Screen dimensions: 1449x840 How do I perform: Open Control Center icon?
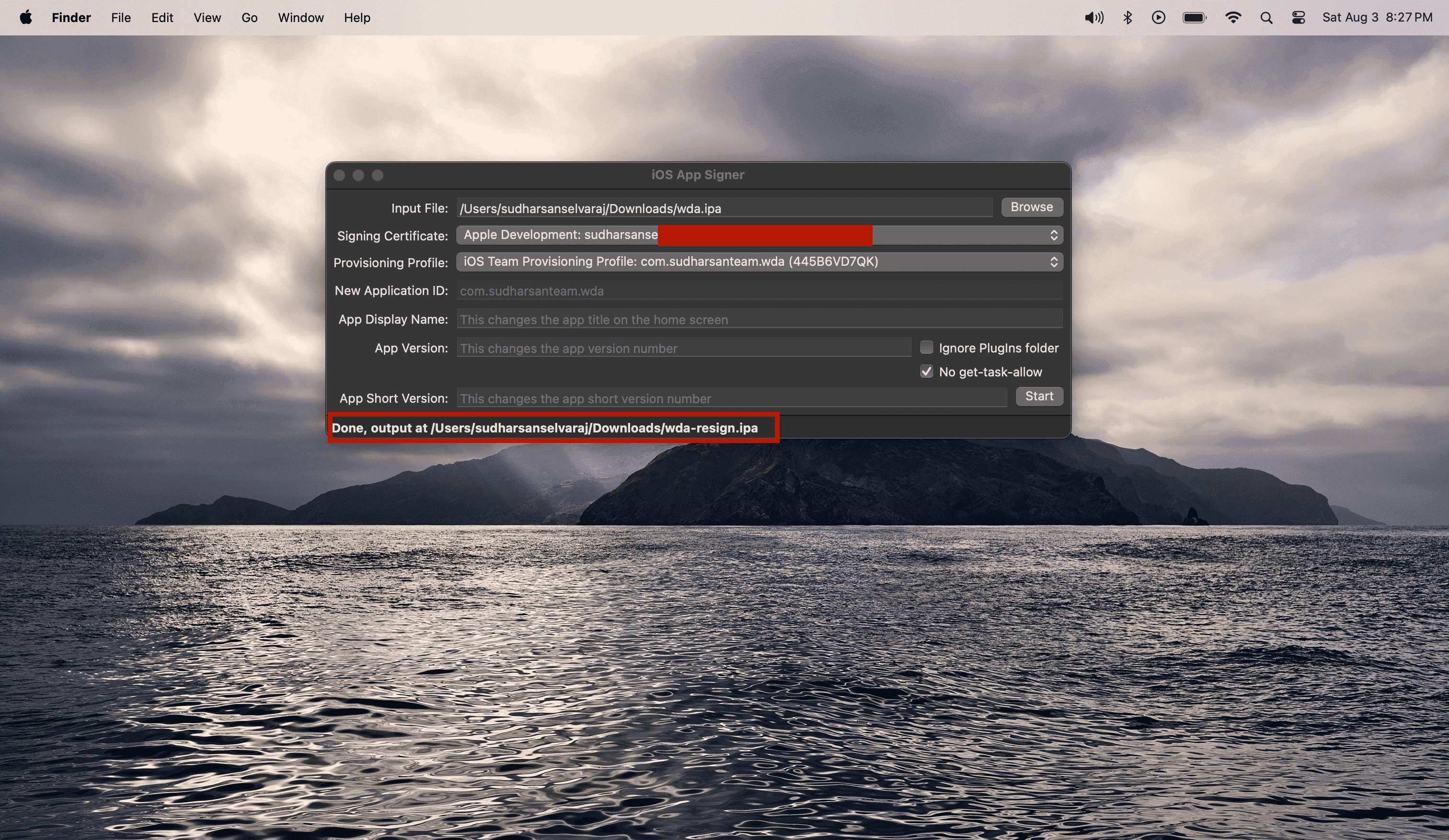click(1298, 17)
